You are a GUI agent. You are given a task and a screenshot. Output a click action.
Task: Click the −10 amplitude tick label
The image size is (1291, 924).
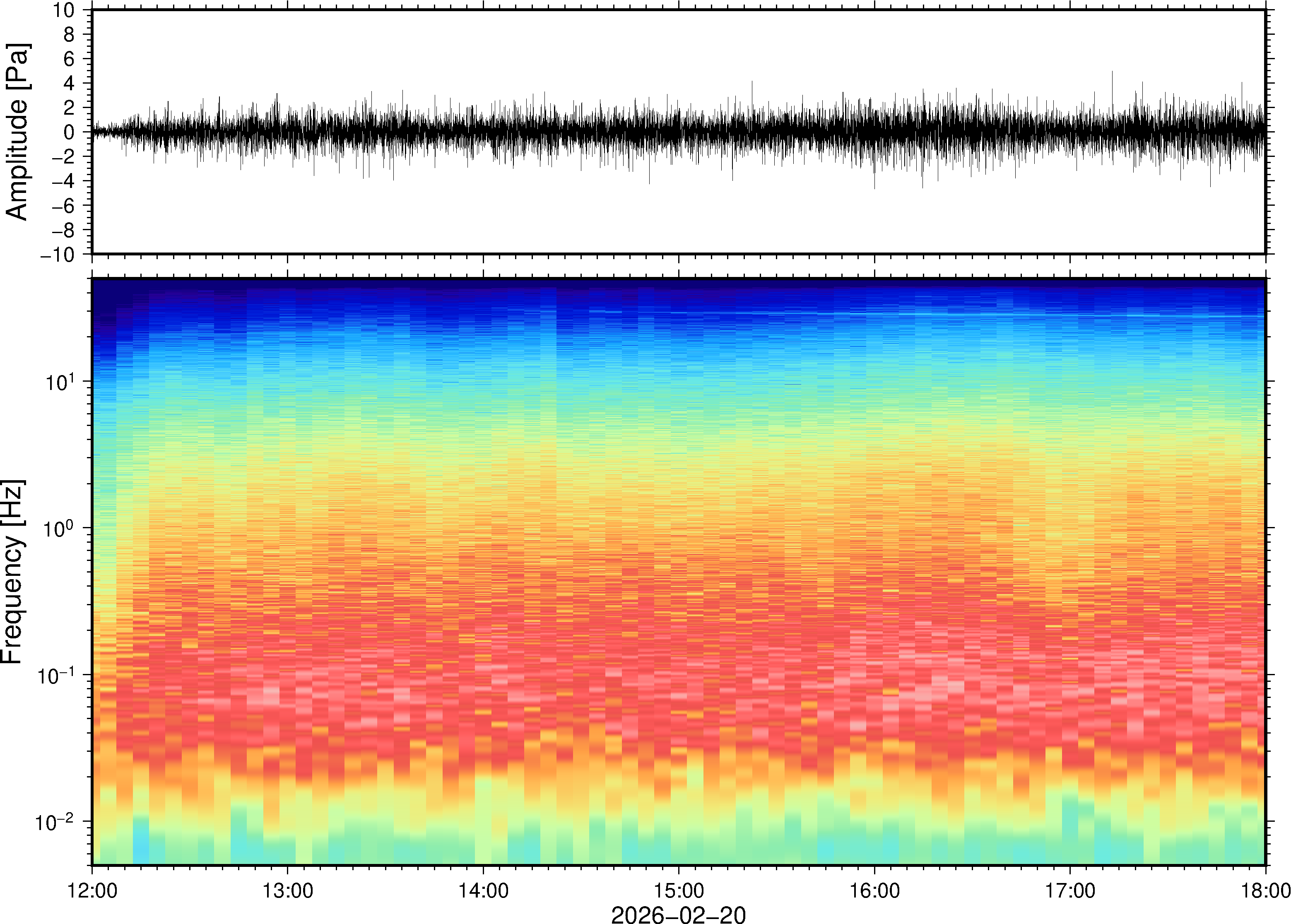58,255
